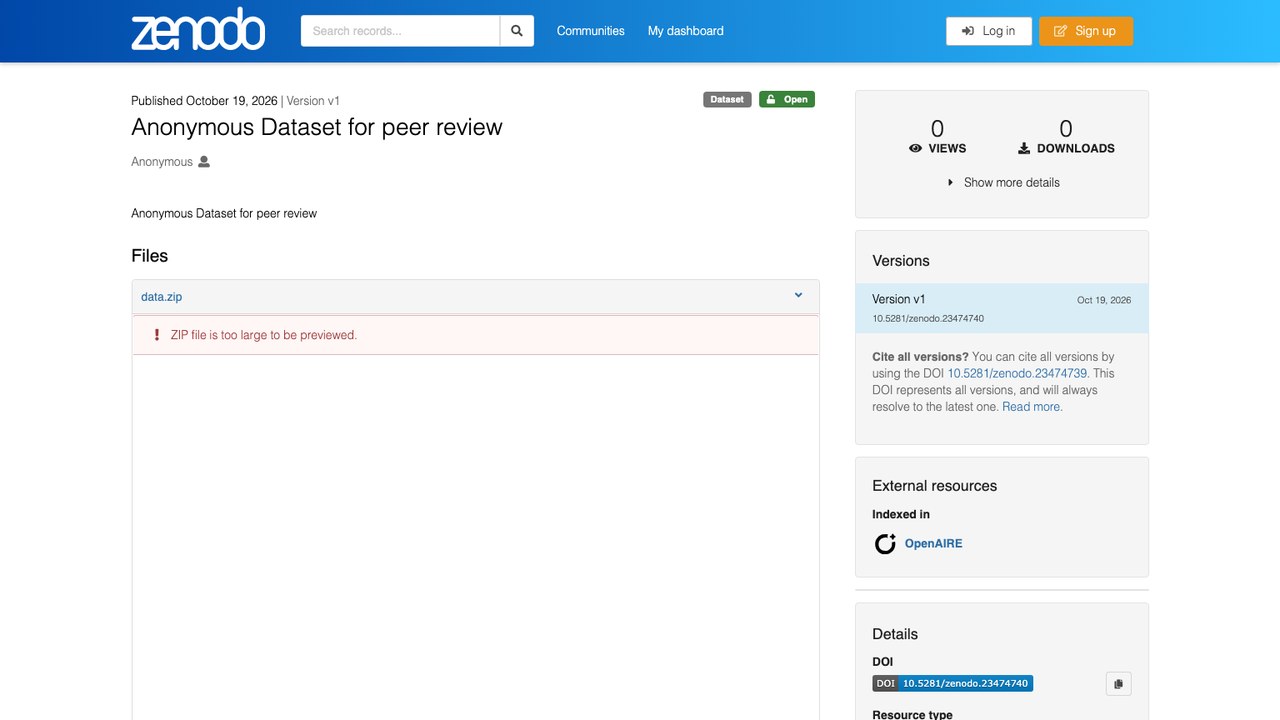Screen dimensions: 1280x720
Task: Open the Communities menu item
Action: pyautogui.click(x=591, y=31)
